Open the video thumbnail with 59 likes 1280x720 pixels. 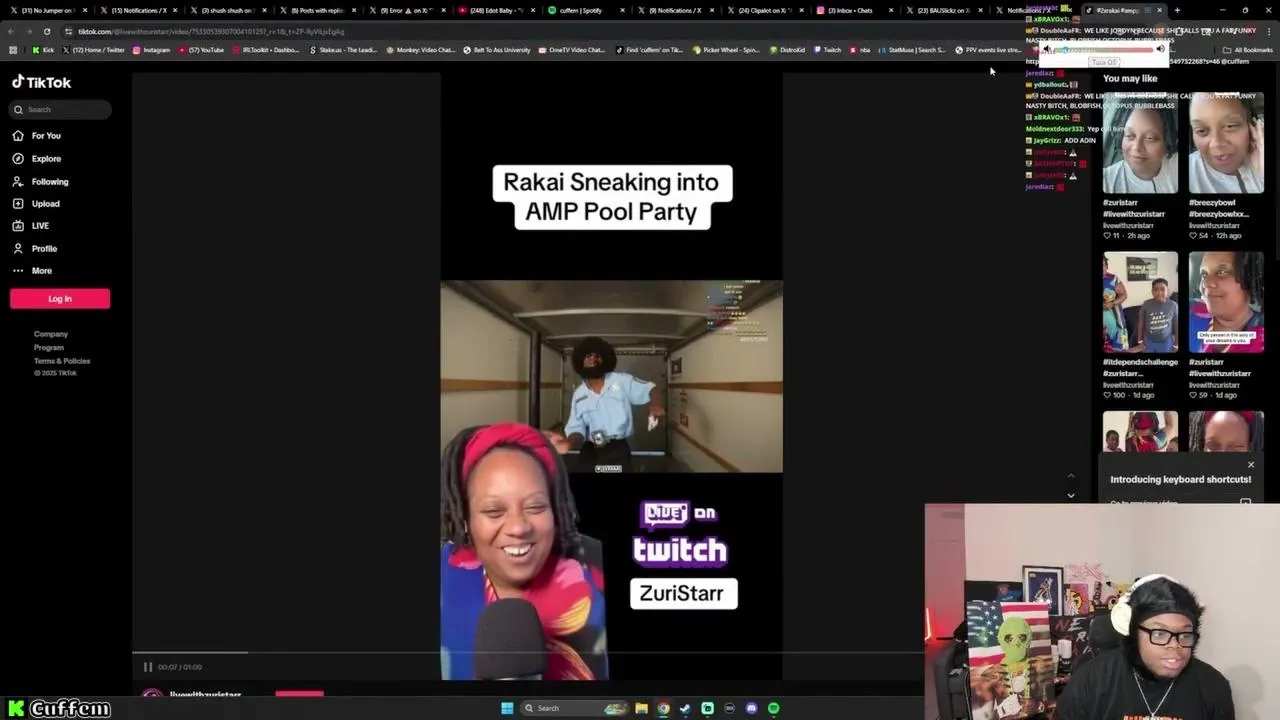(x=1226, y=302)
